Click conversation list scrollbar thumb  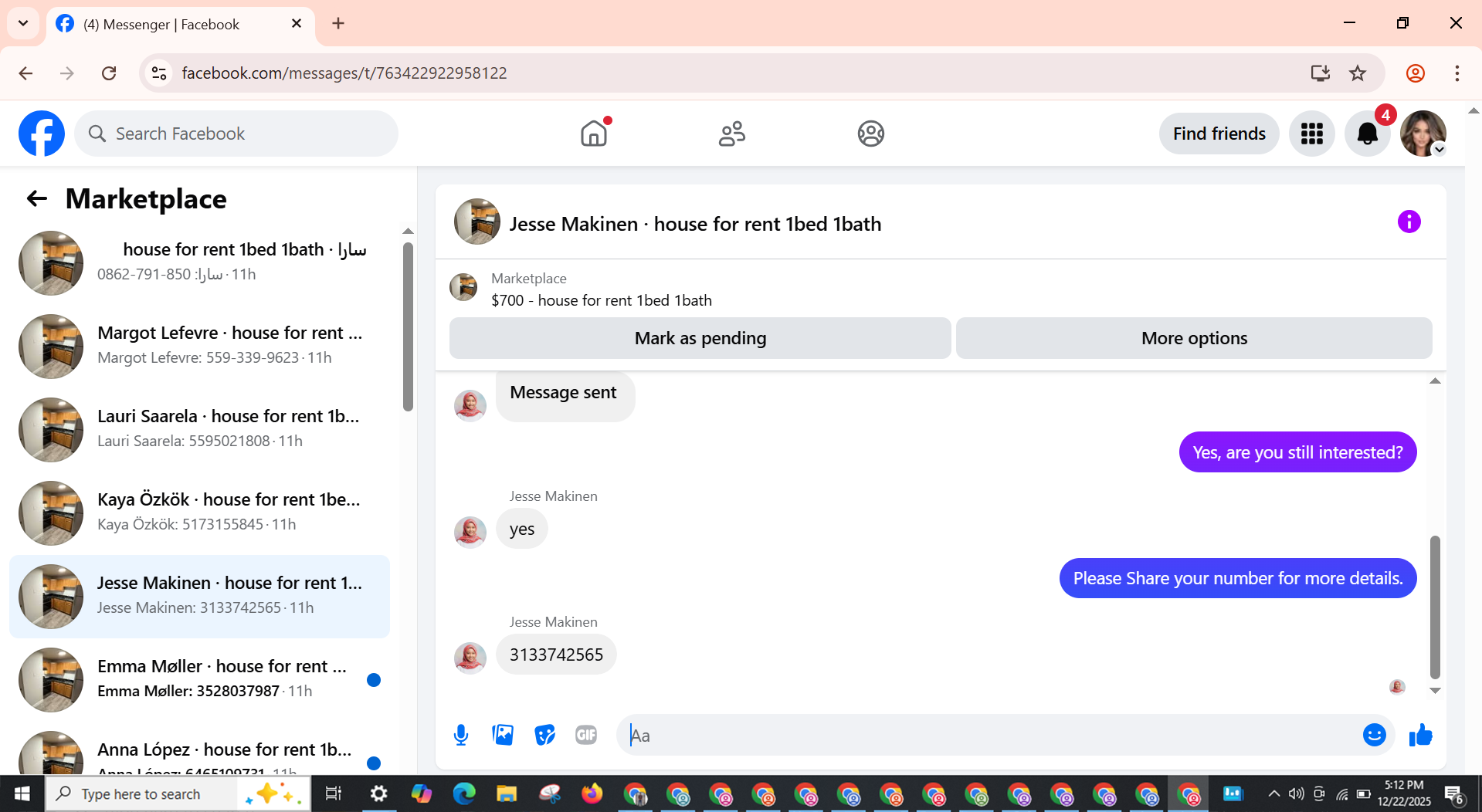[408, 326]
